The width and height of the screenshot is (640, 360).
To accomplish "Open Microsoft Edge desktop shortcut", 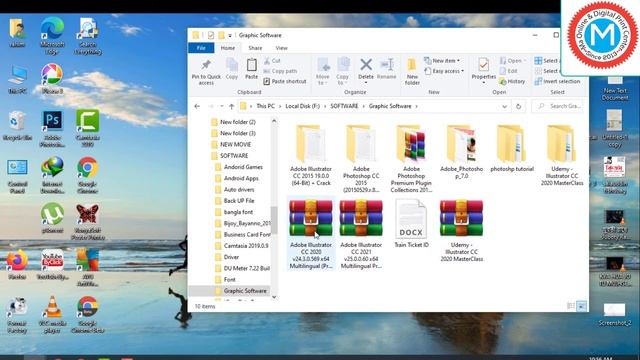I will coord(52,36).
